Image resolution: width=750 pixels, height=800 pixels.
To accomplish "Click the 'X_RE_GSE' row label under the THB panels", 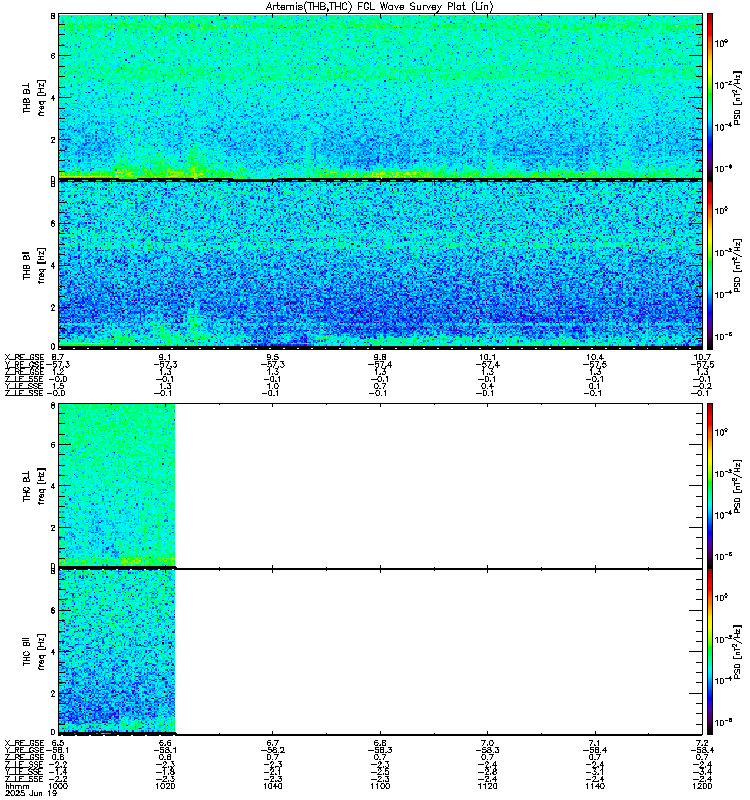I will 24,357.
